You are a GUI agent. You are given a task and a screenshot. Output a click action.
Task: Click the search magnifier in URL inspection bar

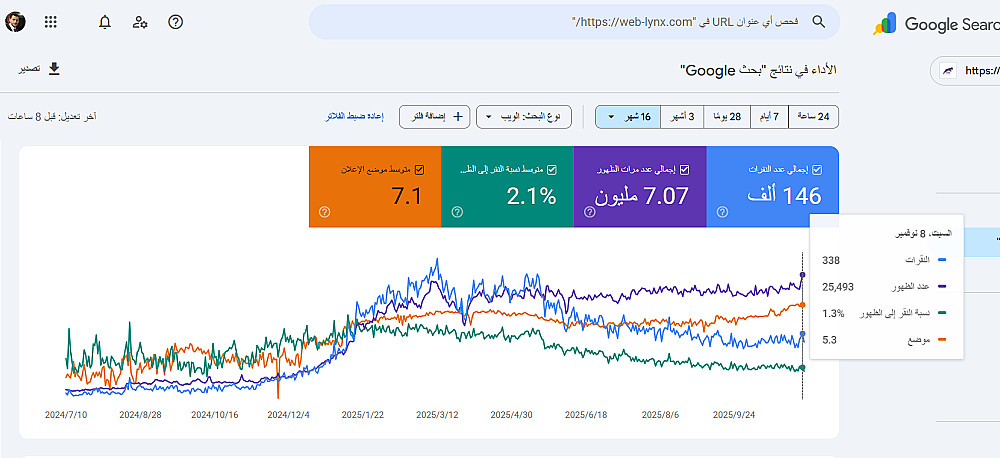click(818, 22)
